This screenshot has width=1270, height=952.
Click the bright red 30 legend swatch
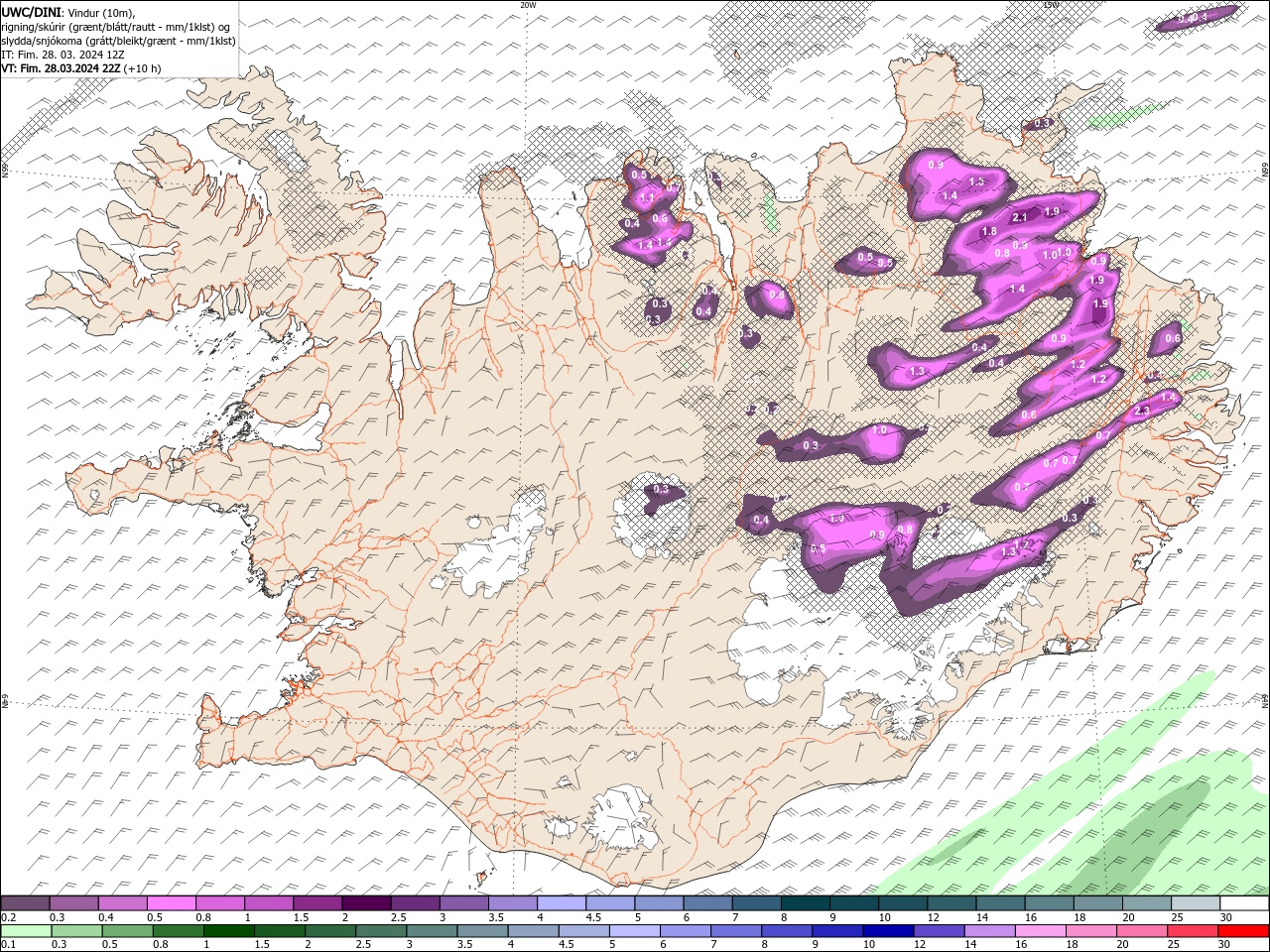pos(1244,931)
